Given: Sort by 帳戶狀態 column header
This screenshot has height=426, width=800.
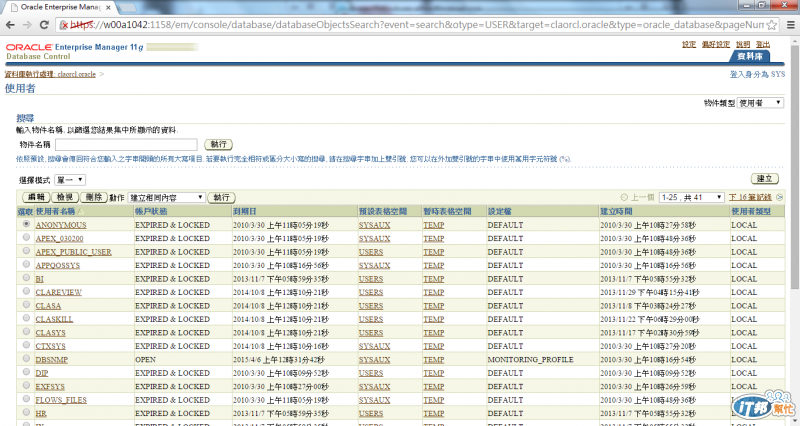Looking at the screenshot, I should pyautogui.click(x=151, y=211).
